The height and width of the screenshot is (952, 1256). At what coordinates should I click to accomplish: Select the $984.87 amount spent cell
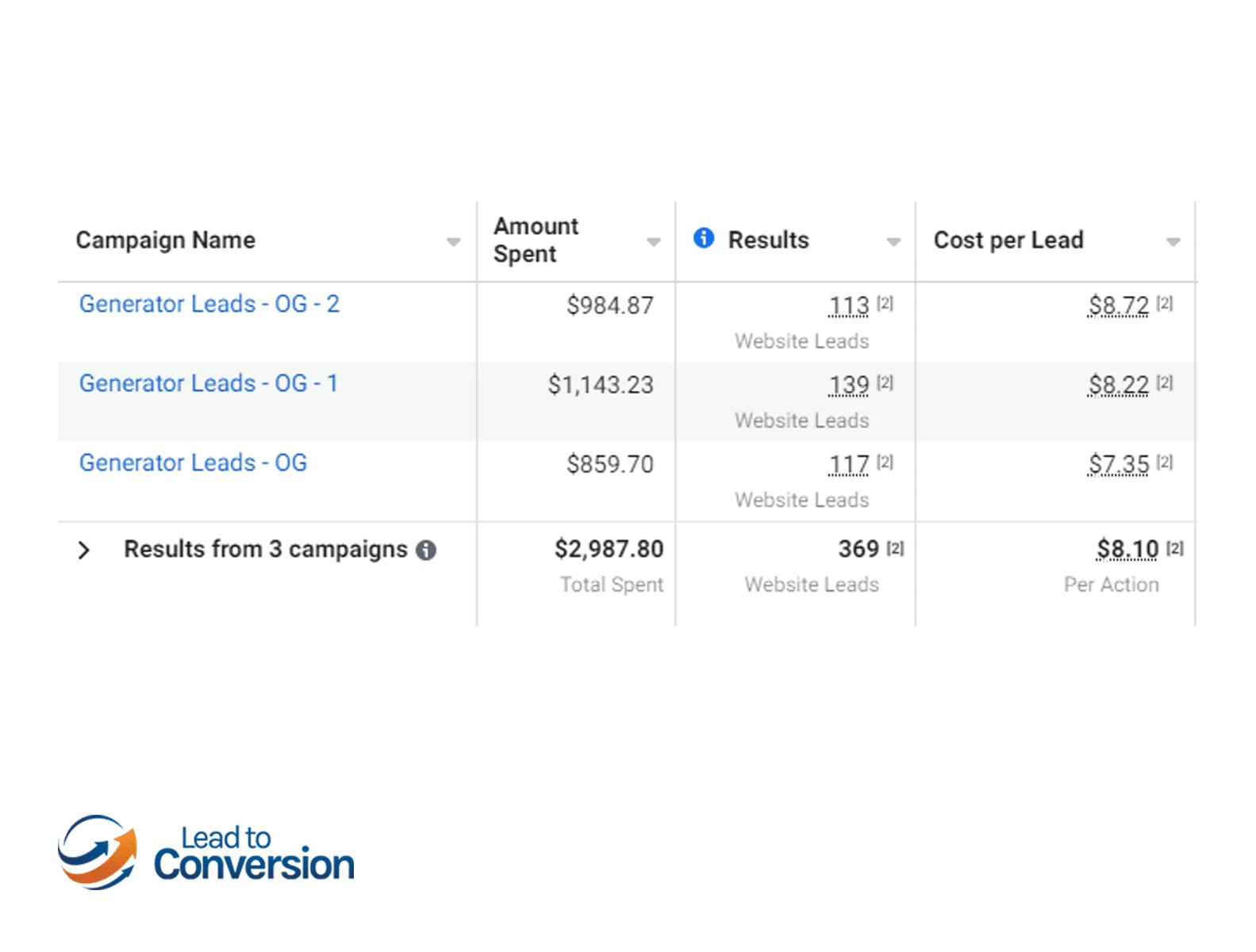coord(610,305)
